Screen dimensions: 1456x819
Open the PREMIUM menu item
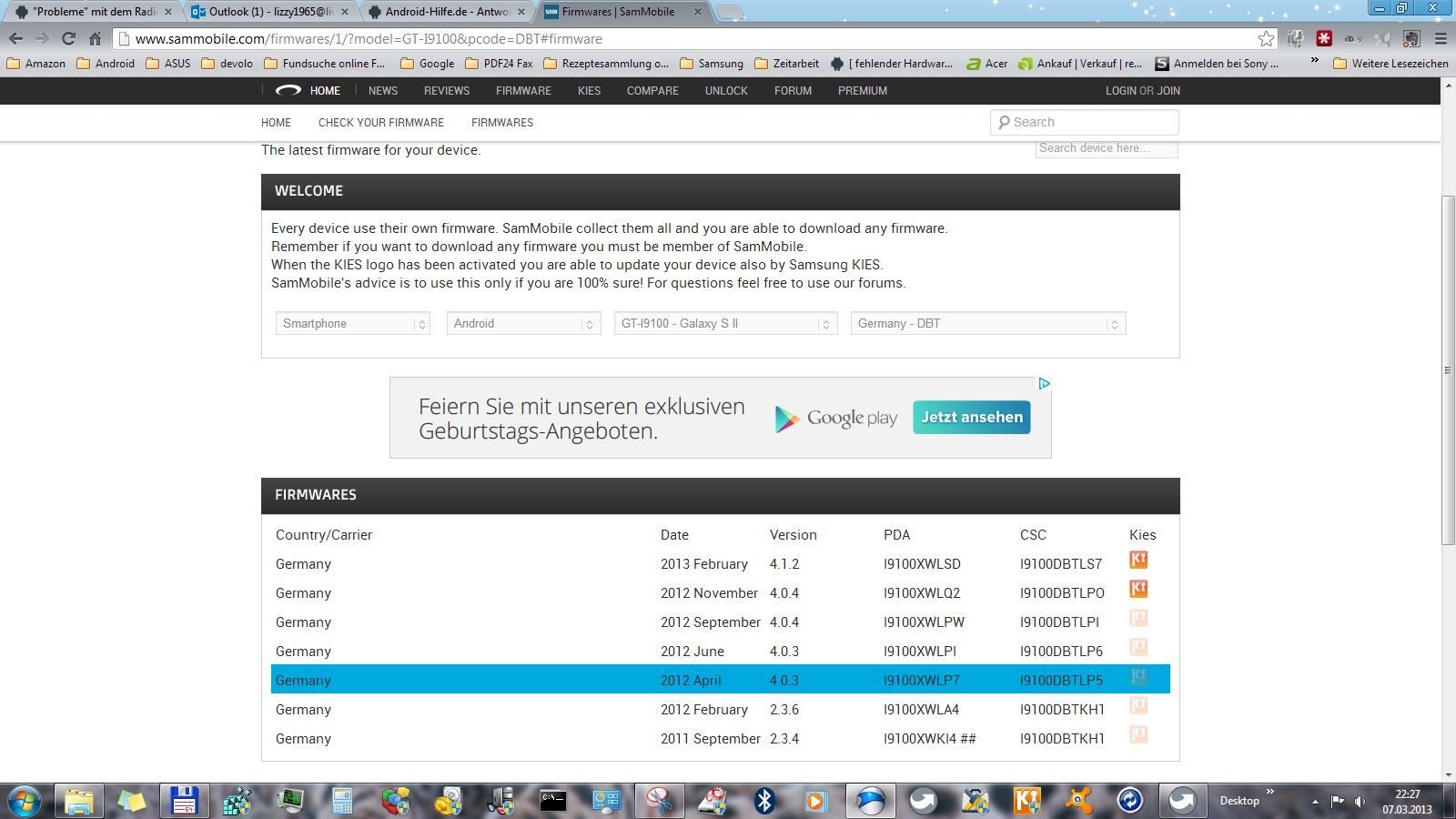pyautogui.click(x=863, y=90)
